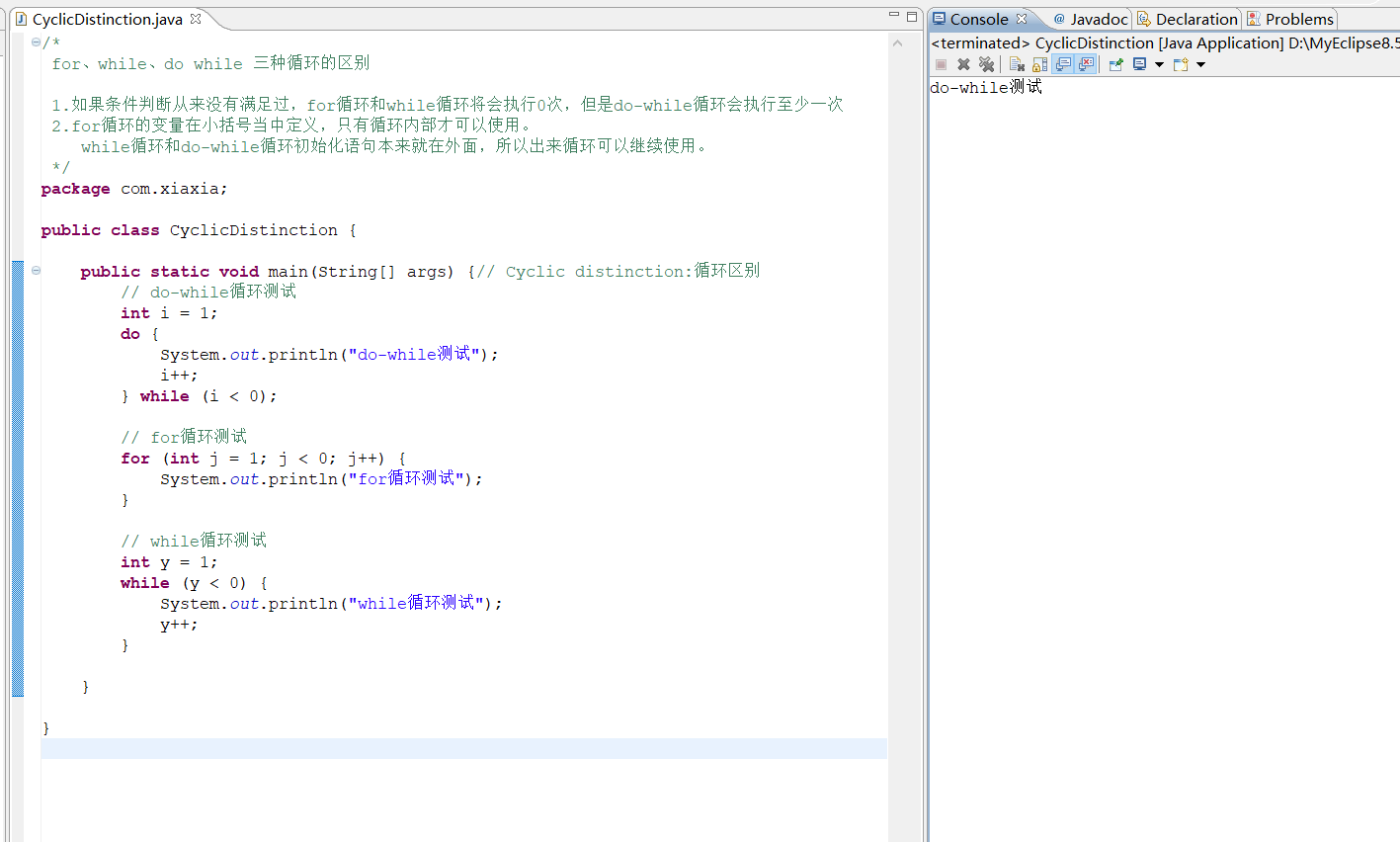Viewport: 1400px width, 842px height.
Task: Collapse the main method fold
Action: [x=36, y=271]
